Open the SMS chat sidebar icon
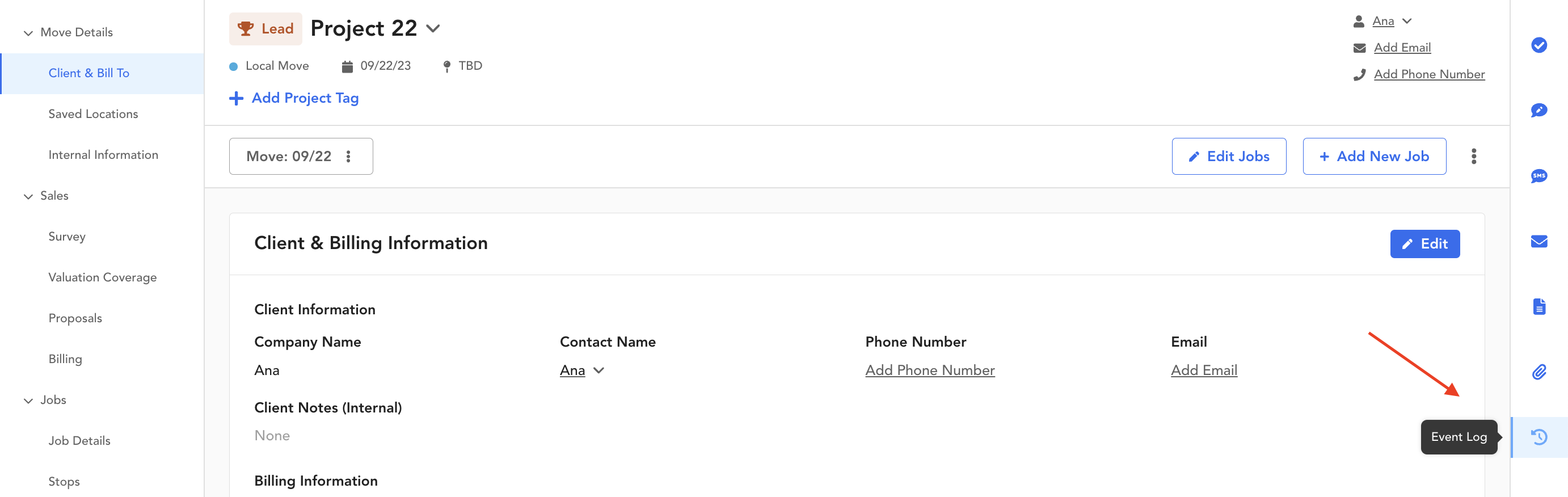 pyautogui.click(x=1539, y=176)
